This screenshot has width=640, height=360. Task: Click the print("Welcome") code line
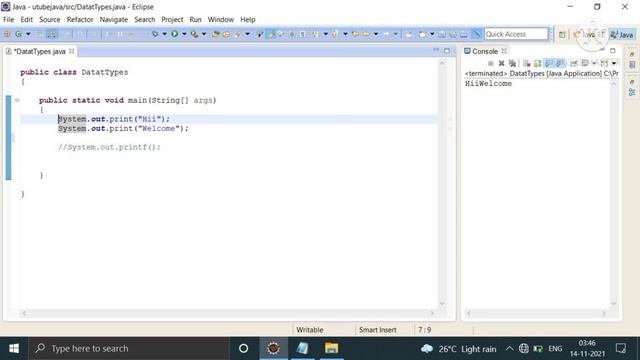(123, 129)
